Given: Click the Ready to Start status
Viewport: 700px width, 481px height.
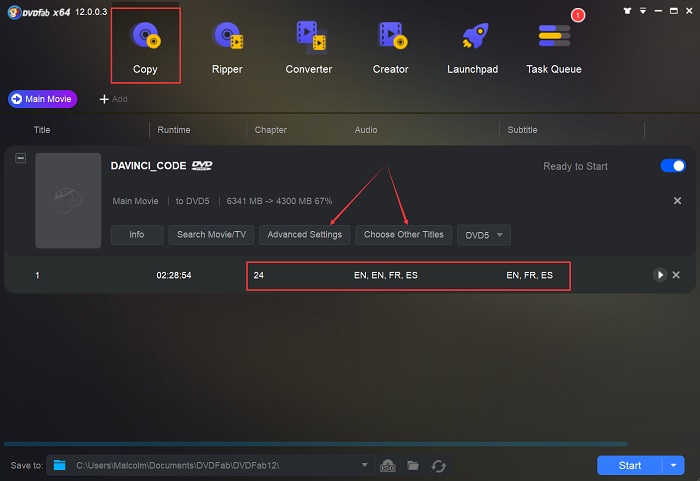Looking at the screenshot, I should click(575, 167).
